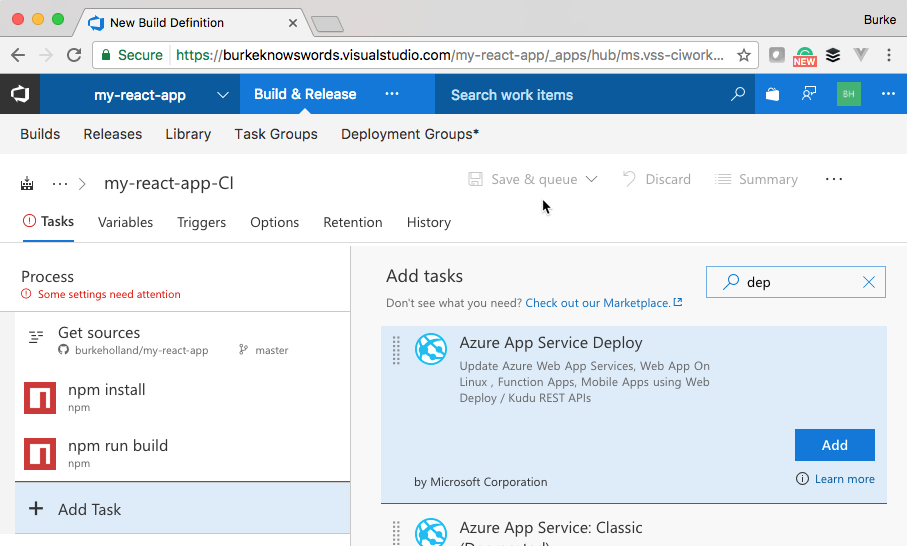
Task: Add the Azure App Service Deploy task
Action: (834, 445)
